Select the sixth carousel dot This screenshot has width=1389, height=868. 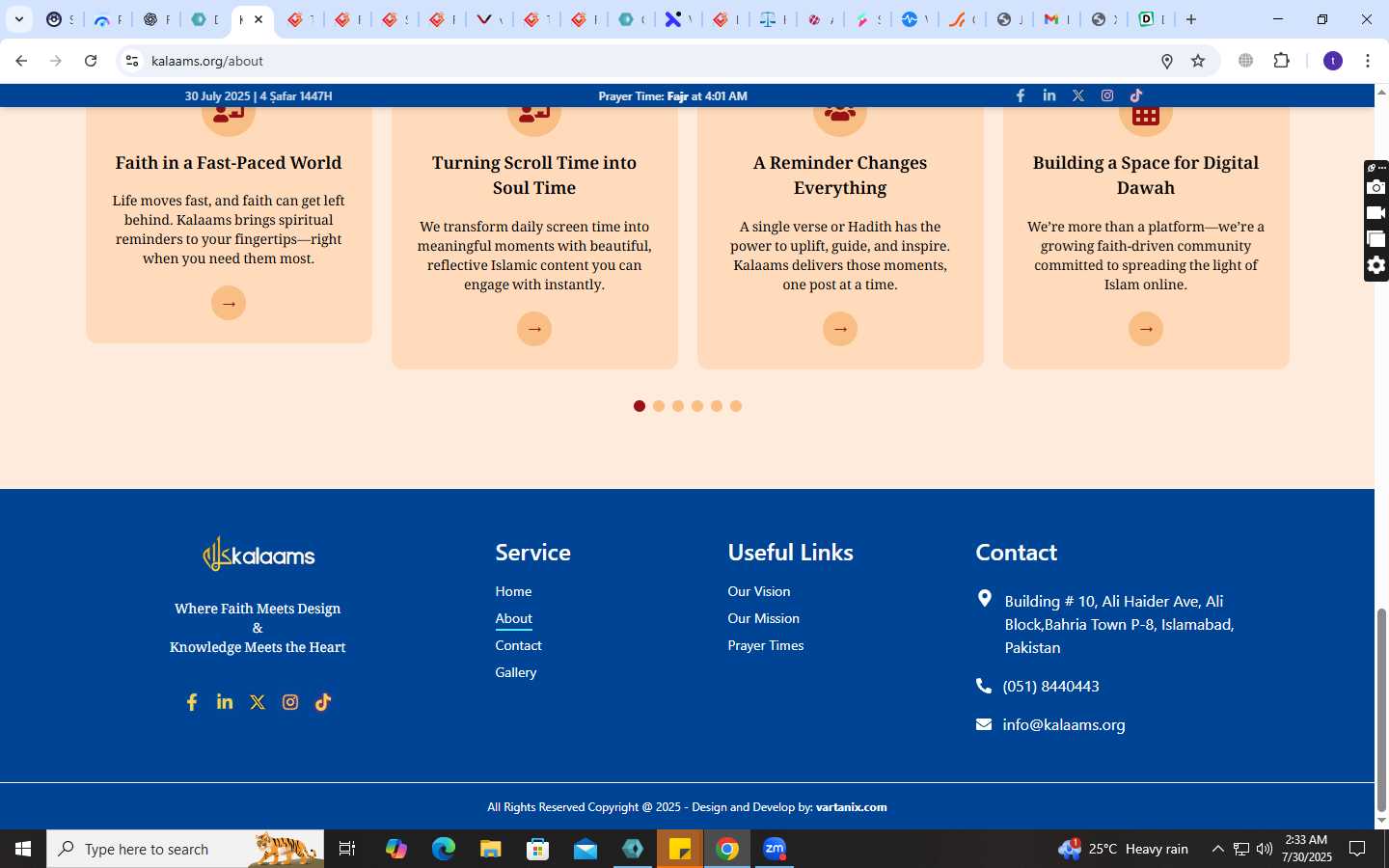pos(736,406)
